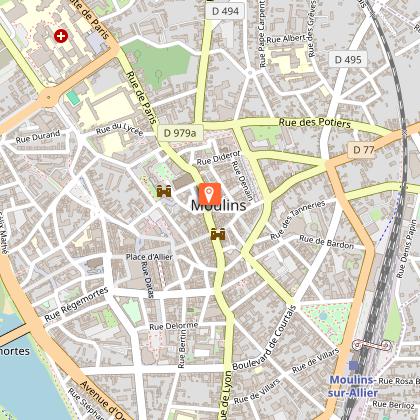Click the Rue Delorme street label

coord(174,326)
